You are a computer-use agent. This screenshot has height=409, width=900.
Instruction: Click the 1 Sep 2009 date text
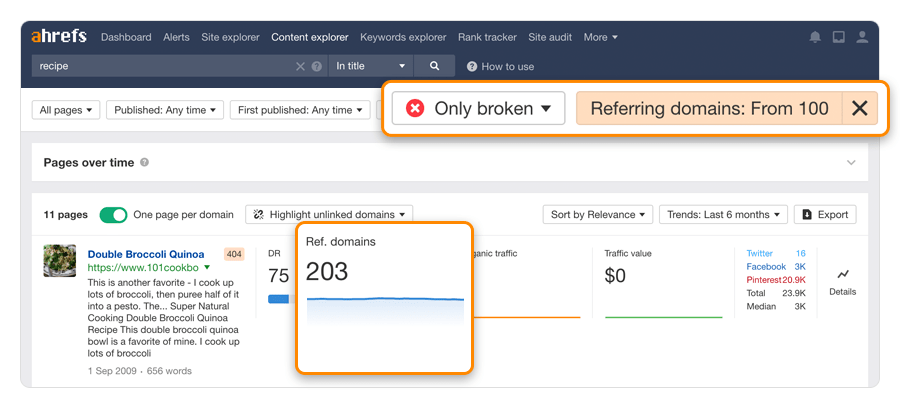(112, 371)
